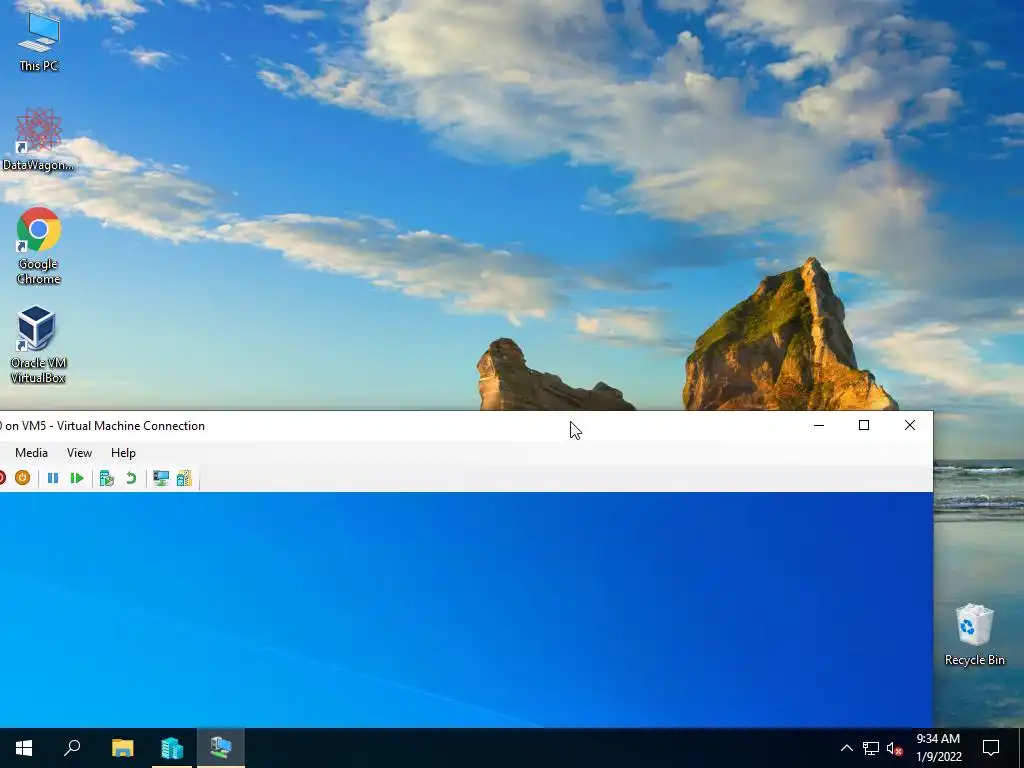The image size is (1024, 768).
Task: Open taskbar search
Action: coord(72,748)
